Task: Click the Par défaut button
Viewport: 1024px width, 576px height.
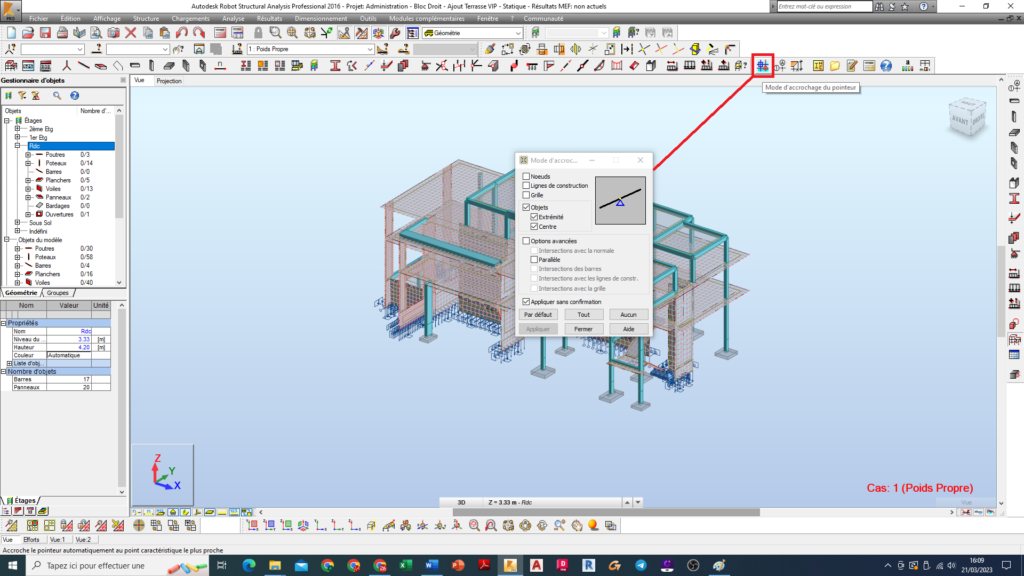Action: [538, 314]
